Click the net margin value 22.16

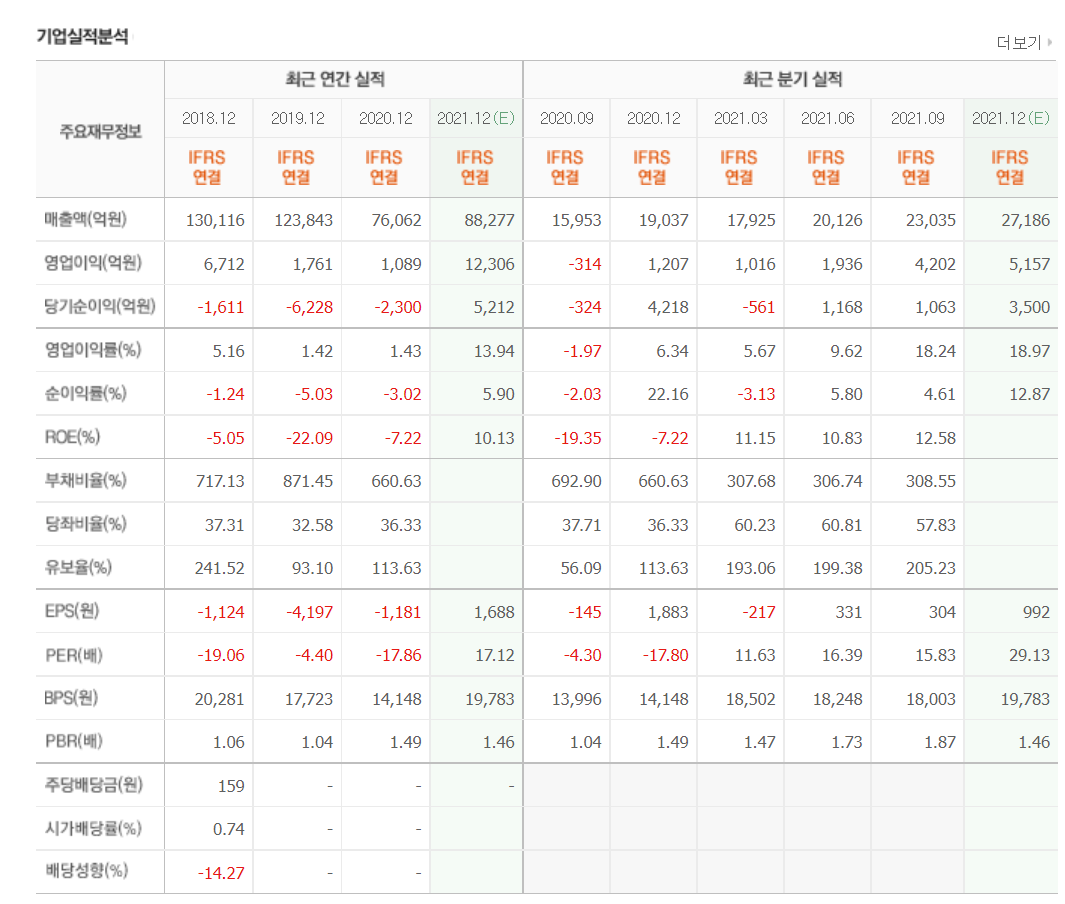pos(668,395)
